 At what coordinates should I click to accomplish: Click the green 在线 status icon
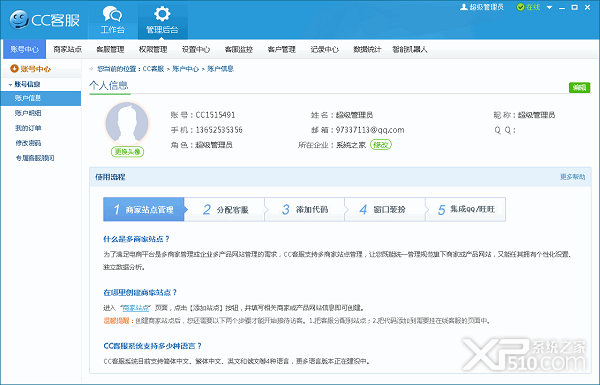click(x=520, y=7)
